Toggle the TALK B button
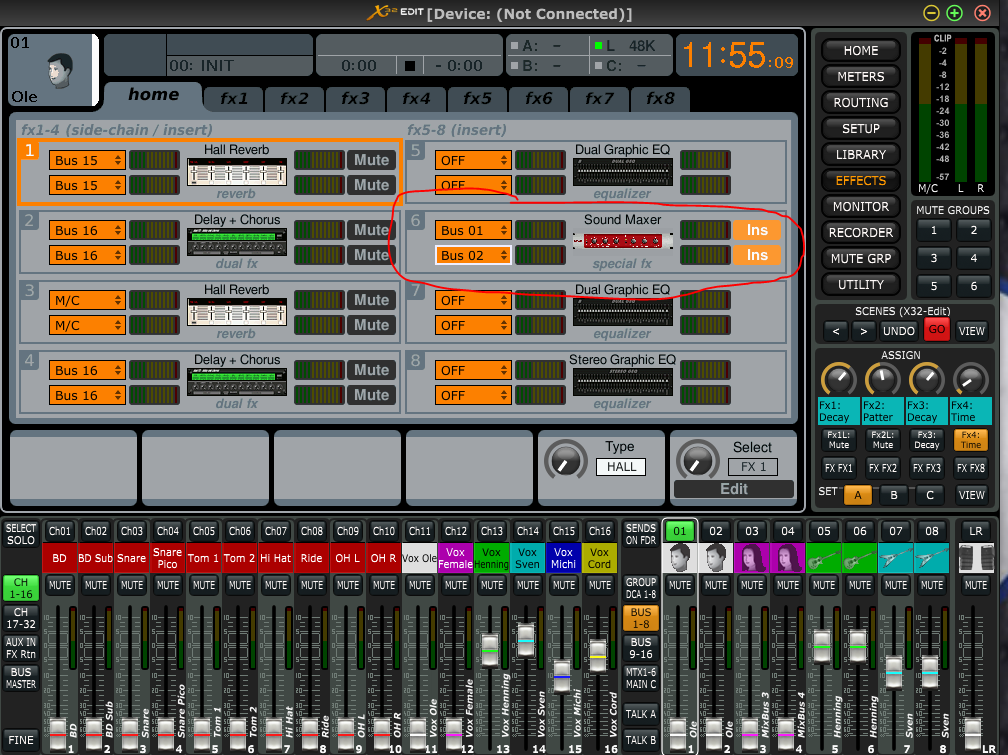The height and width of the screenshot is (755, 1008). pos(640,740)
